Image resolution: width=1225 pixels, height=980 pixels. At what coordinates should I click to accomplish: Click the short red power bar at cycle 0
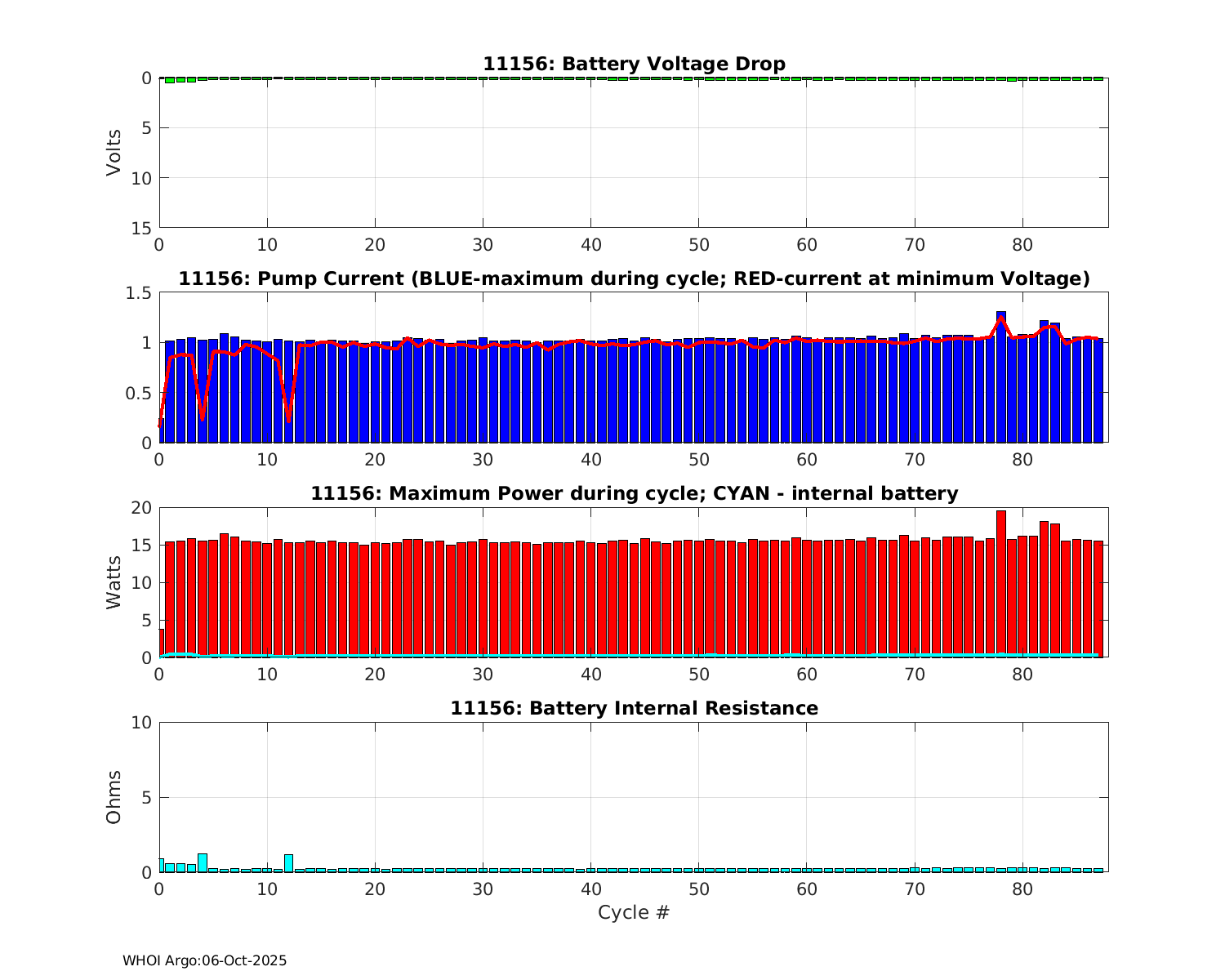[162, 643]
